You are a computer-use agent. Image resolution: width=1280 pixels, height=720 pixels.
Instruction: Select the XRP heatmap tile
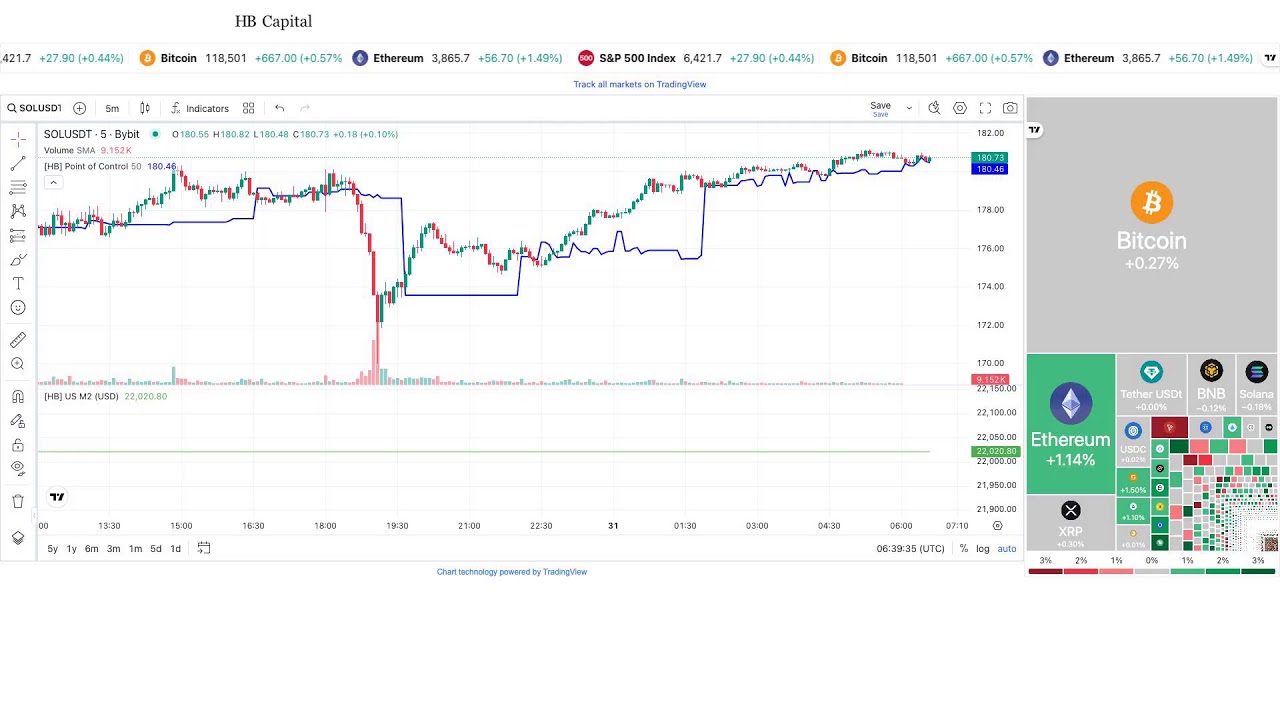pos(1071,523)
